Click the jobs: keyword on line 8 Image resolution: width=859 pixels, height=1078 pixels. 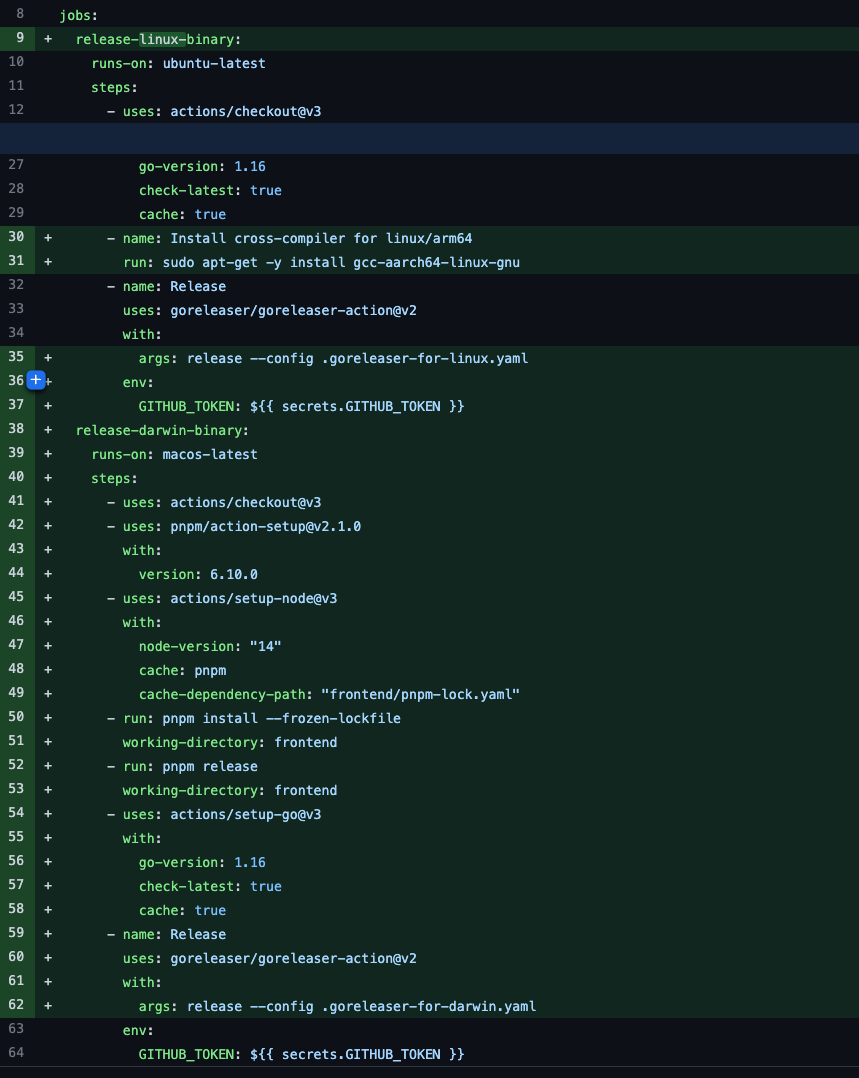point(77,15)
